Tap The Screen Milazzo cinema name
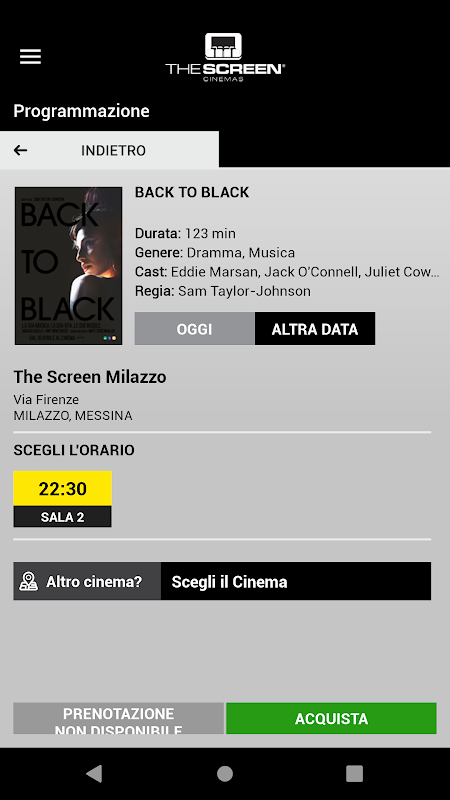Screen dimensions: 450x800 [90, 377]
